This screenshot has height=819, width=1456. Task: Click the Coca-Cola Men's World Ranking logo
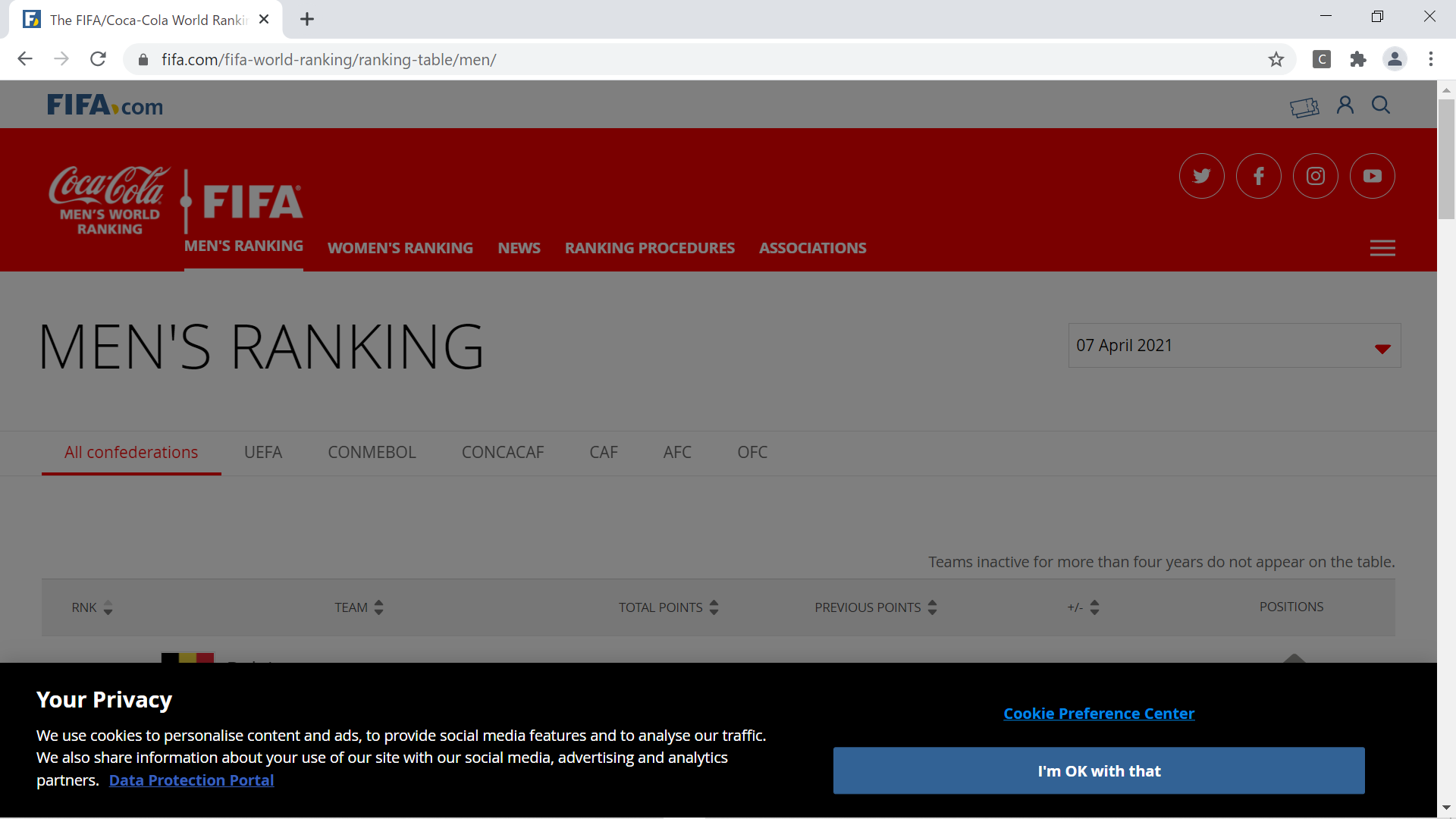click(x=109, y=200)
